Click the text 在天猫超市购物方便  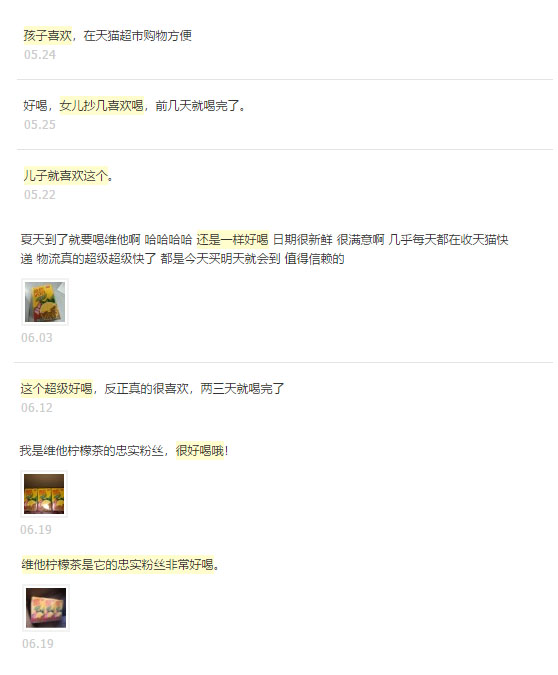[x=138, y=35]
